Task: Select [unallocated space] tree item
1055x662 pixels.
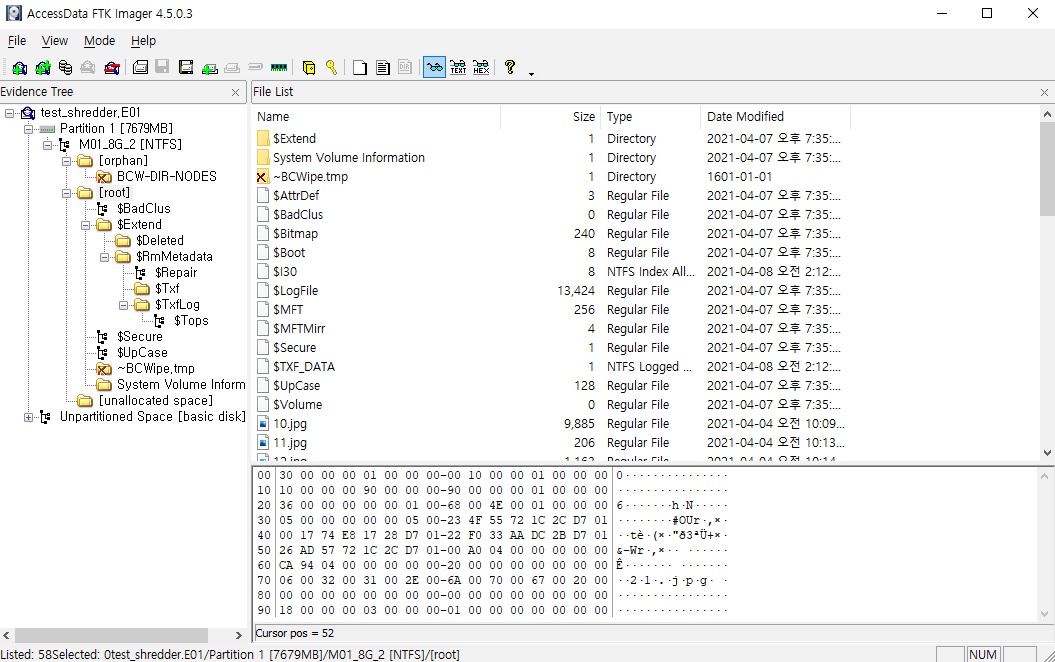Action: click(155, 401)
